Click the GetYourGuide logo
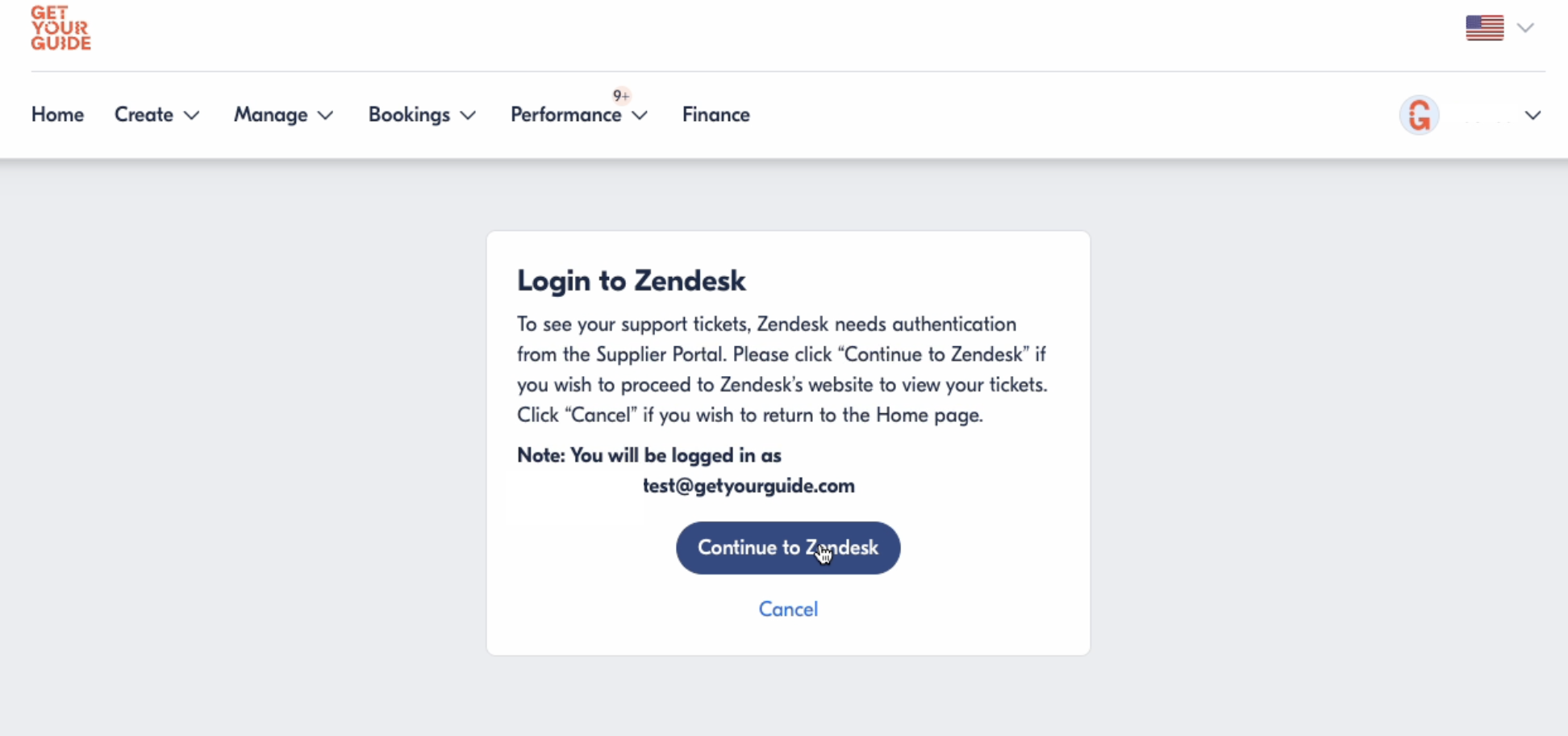This screenshot has height=736, width=1568. pos(60,29)
